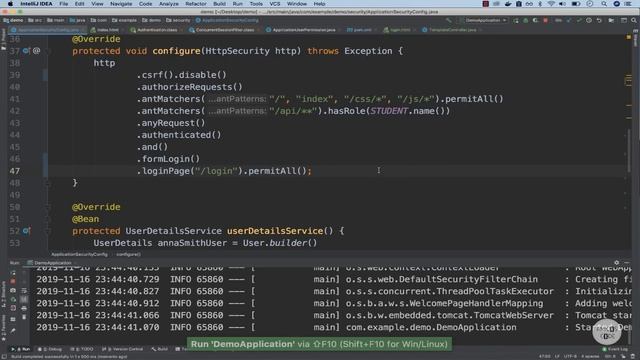Select the login.html editor tab
This screenshot has height=360, width=640.
[398, 30]
